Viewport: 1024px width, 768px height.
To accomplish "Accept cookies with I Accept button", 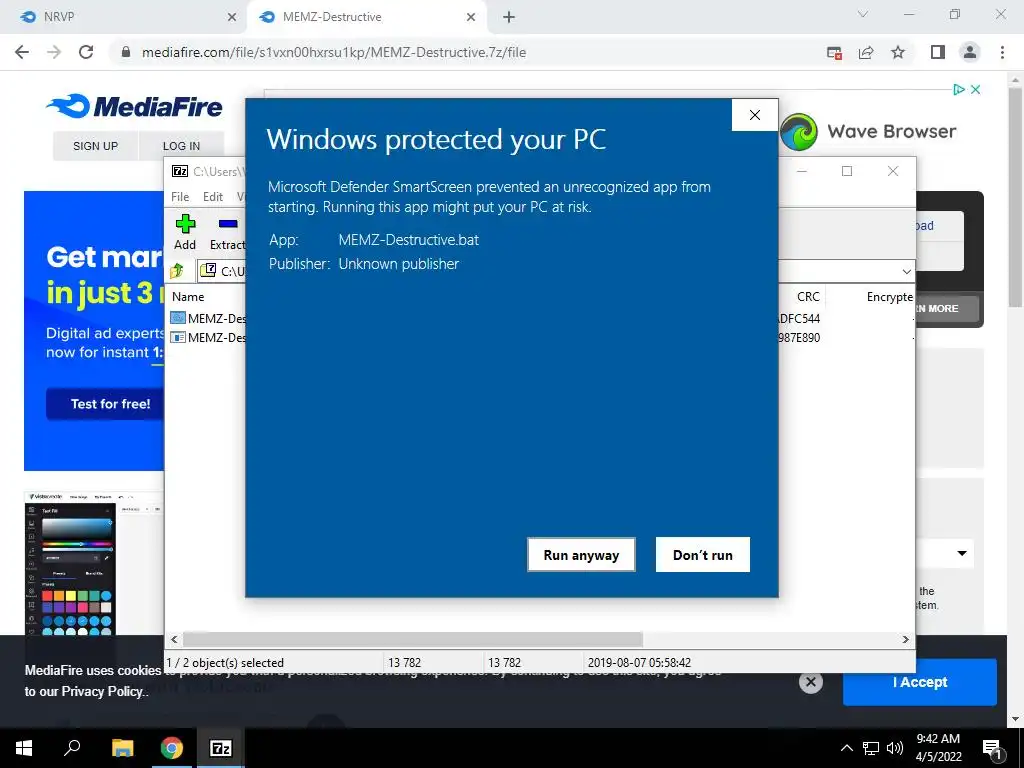I will (x=920, y=682).
